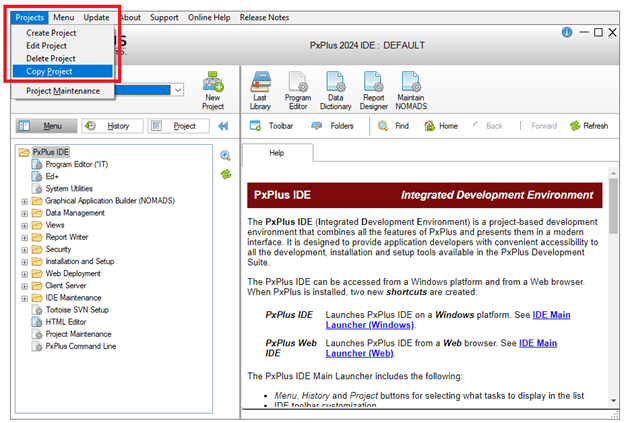Click the help pane vertical scrollbar thumb
Image resolution: width=624 pixels, height=423 pixels.
[613, 206]
